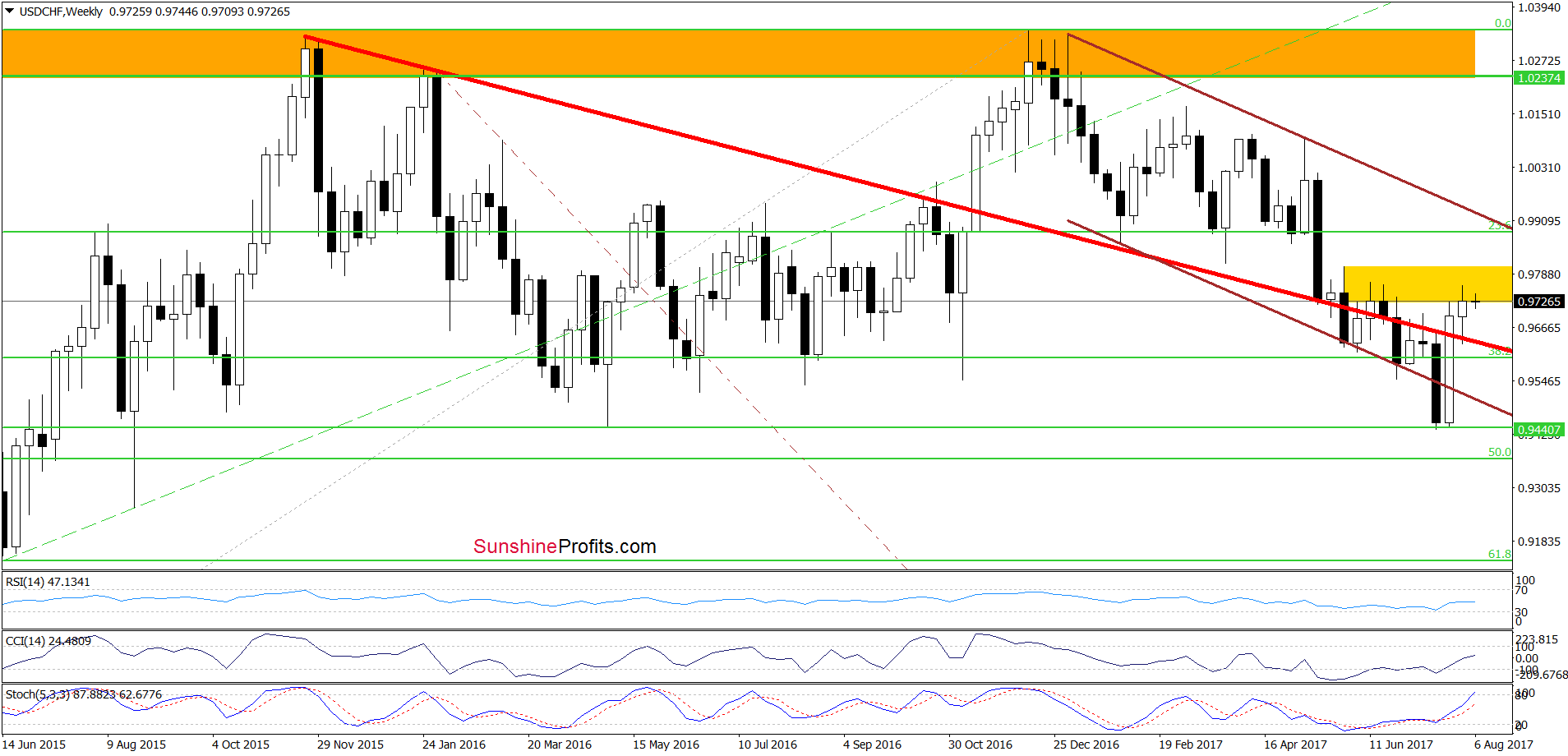Click the 1.01510 price axis value

(x=1538, y=114)
